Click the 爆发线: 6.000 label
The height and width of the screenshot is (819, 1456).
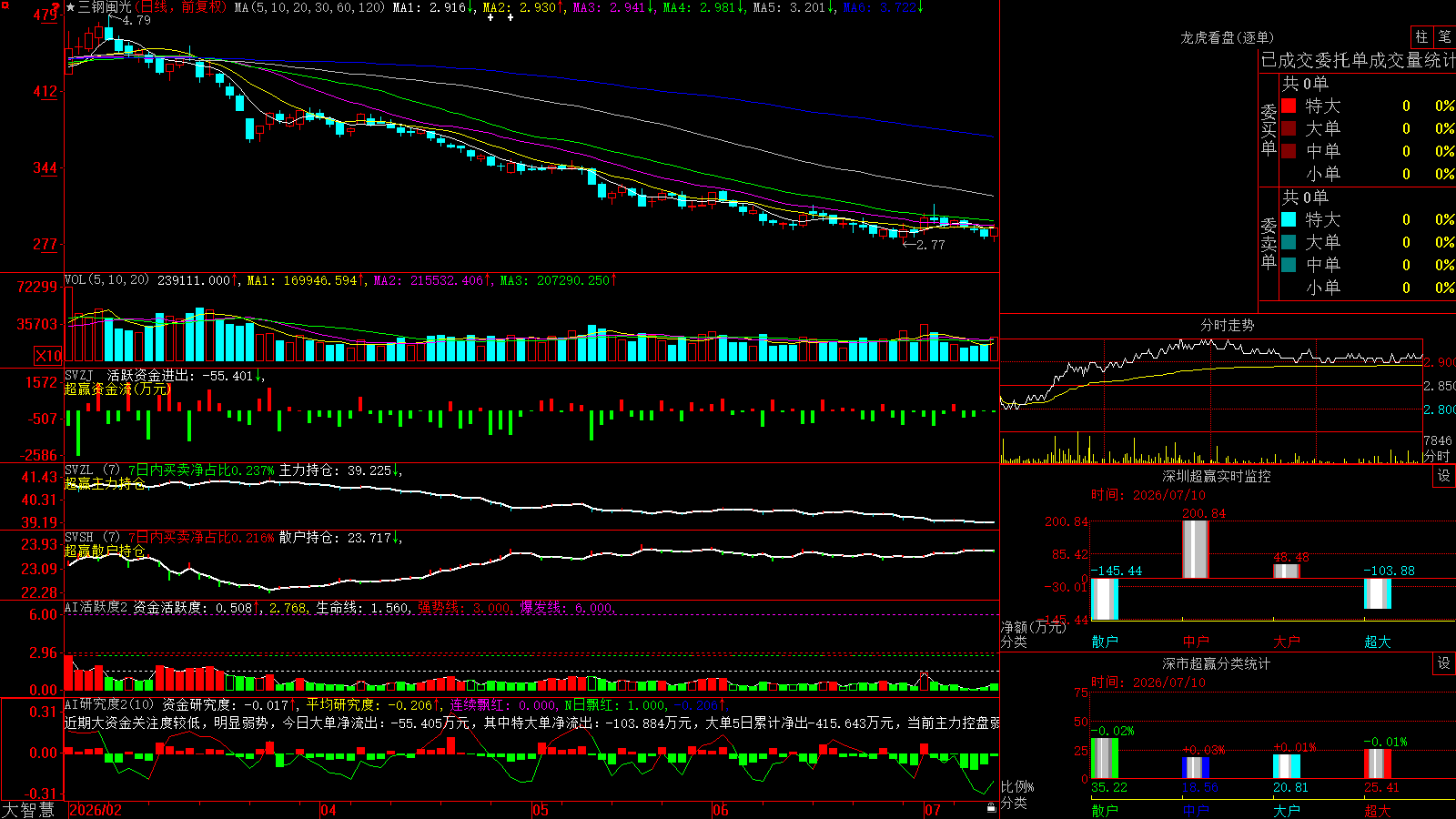coord(567,608)
